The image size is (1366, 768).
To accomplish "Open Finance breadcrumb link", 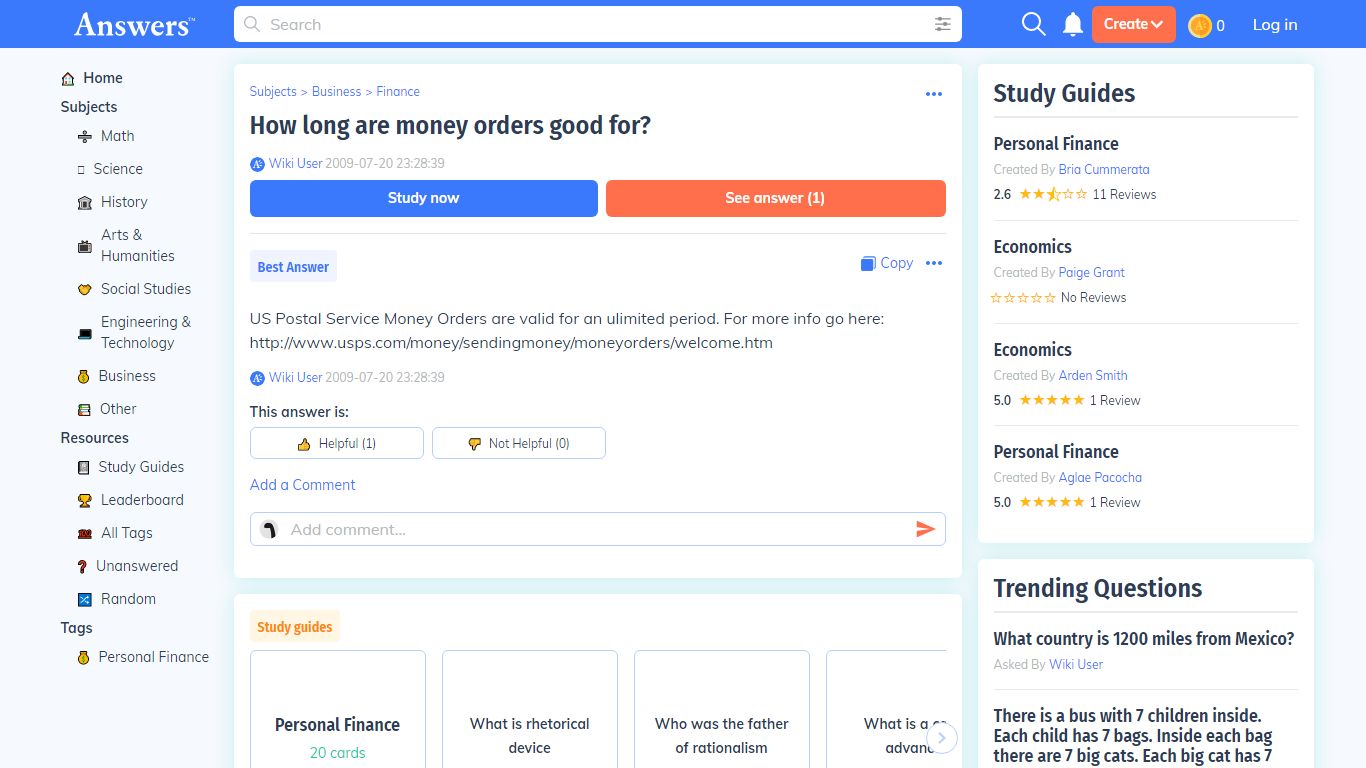I will click(398, 91).
